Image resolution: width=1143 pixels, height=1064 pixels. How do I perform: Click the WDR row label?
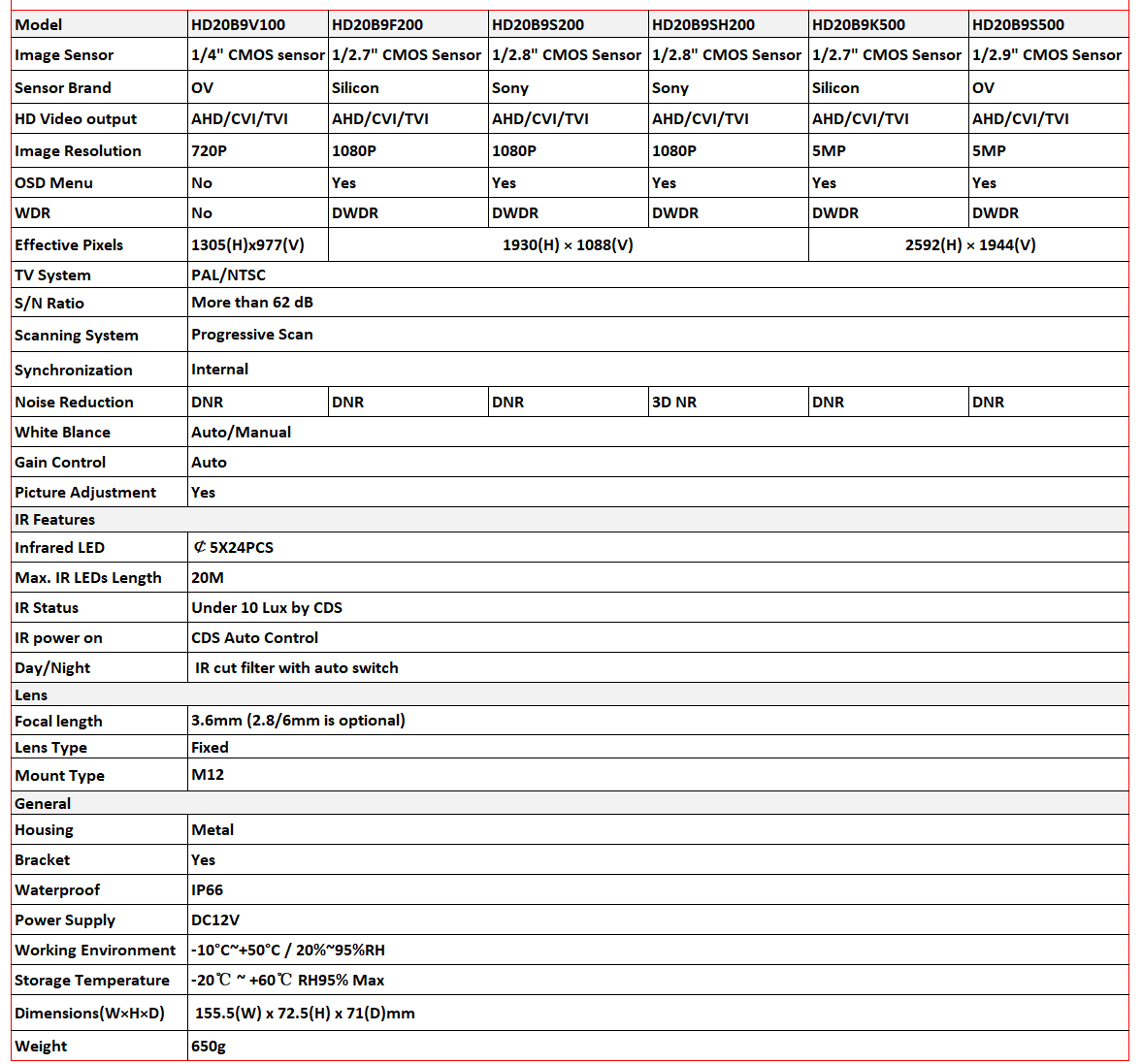(x=33, y=213)
